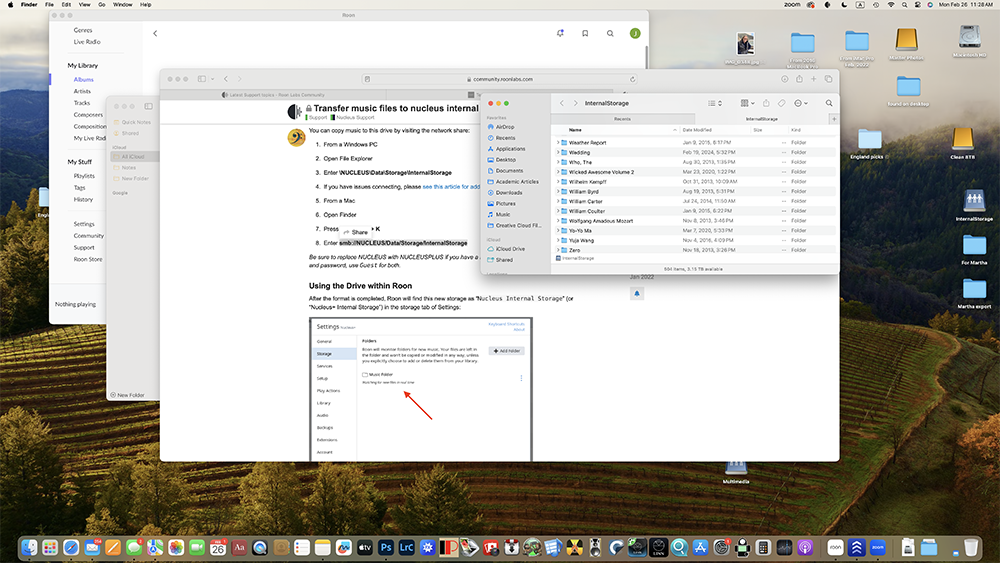Click the Roon back arrow
This screenshot has height=563, width=1000.
(155, 33)
